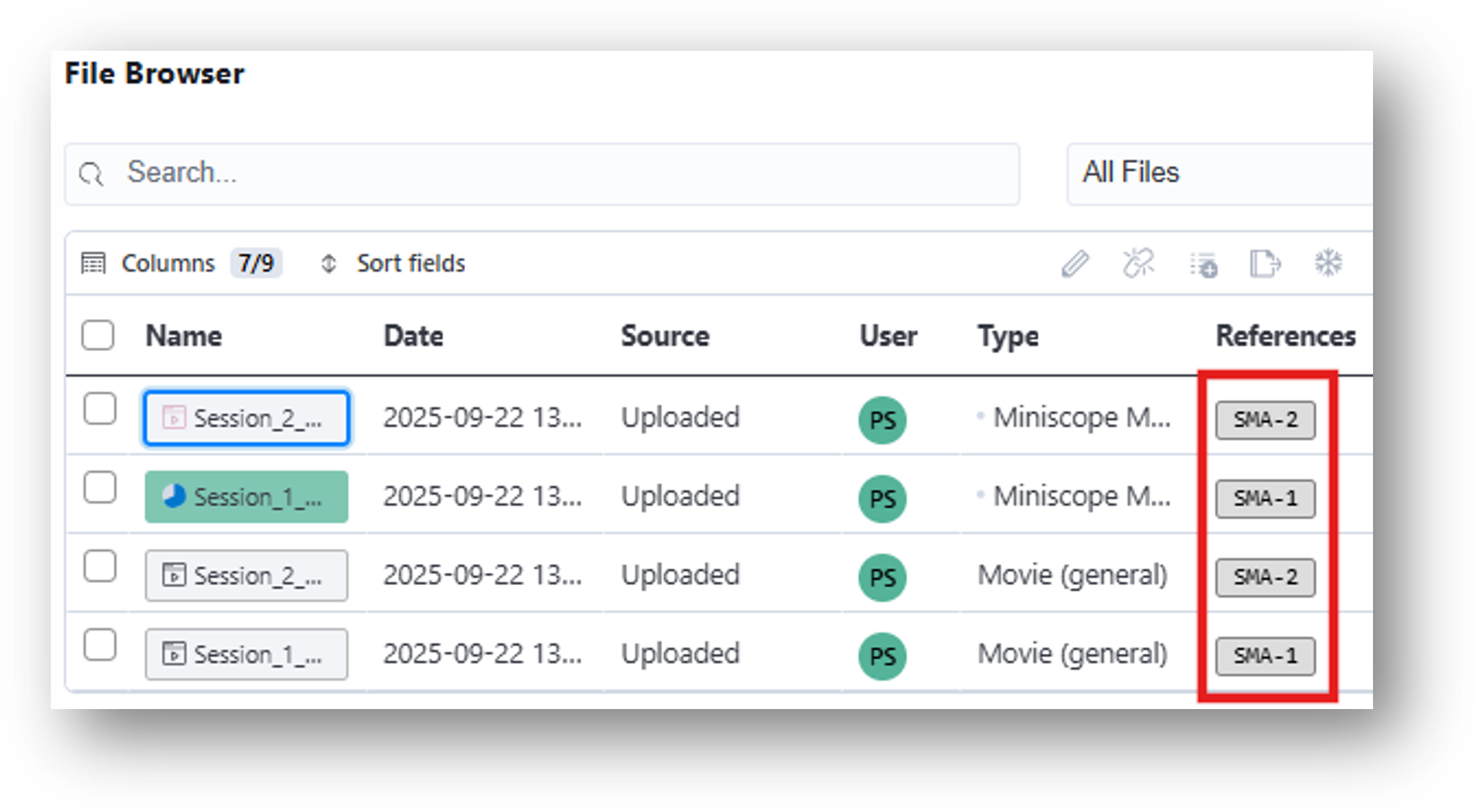
Task: Toggle the select-all checkbox in header
Action: [x=98, y=336]
